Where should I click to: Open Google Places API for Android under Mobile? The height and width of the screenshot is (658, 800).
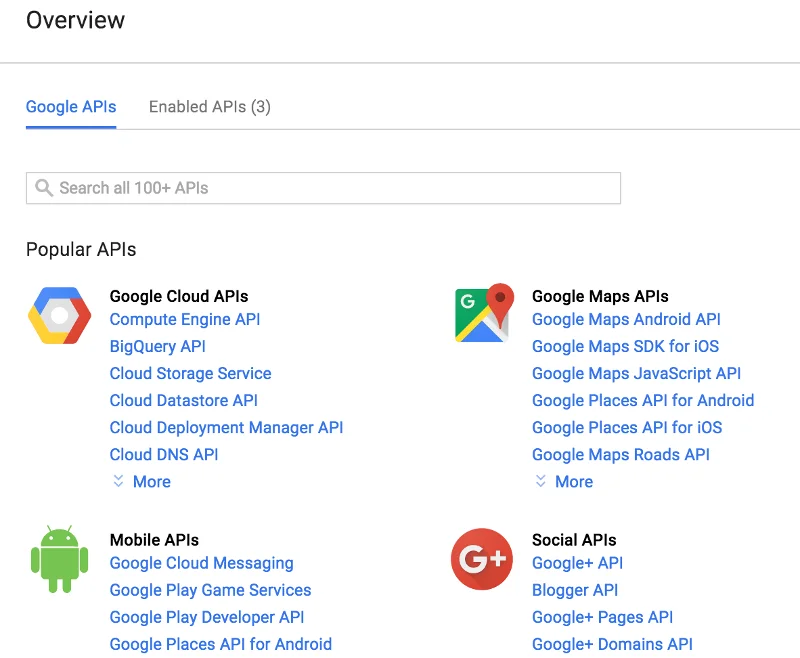click(x=220, y=644)
